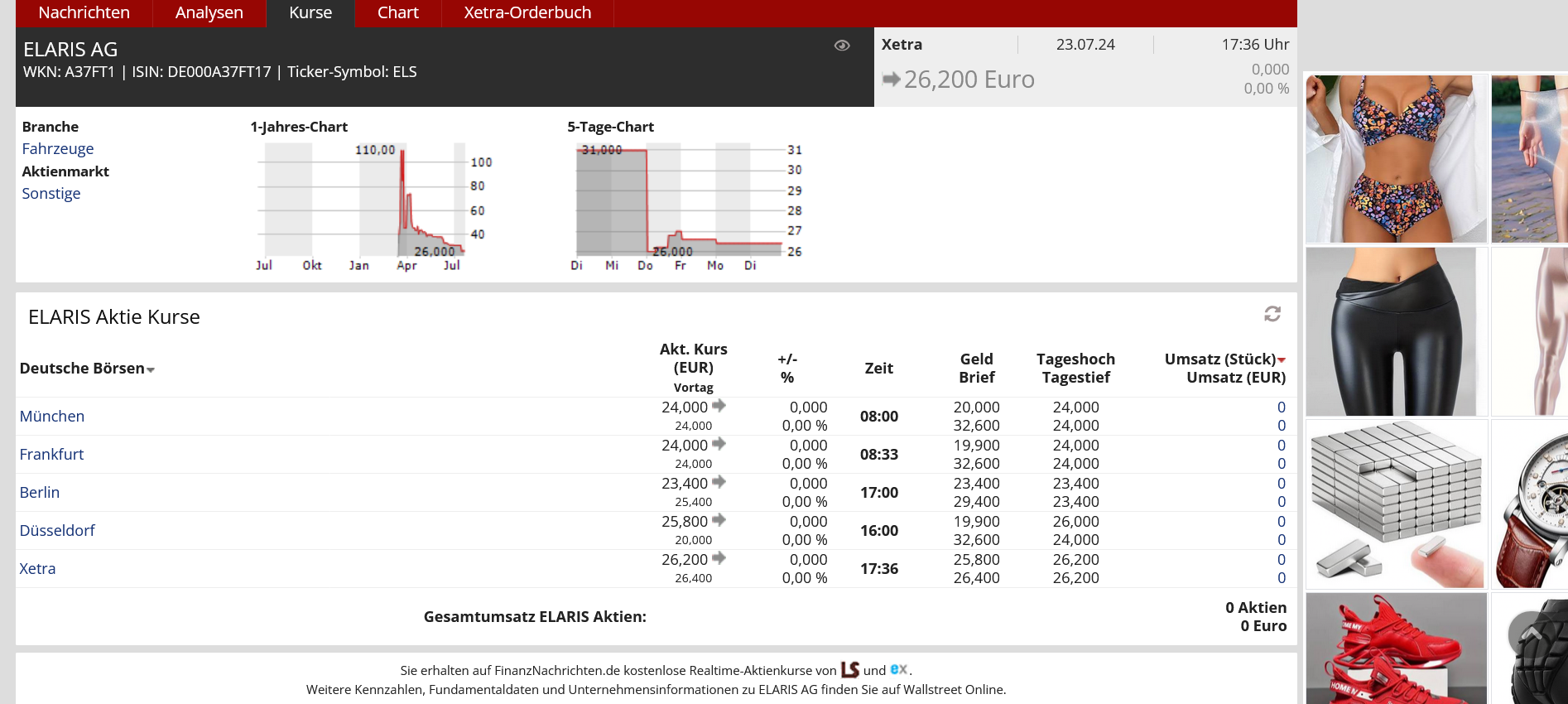Expand the Deutsche Börsen dropdown arrow
1568x704 pixels.
coord(151,370)
